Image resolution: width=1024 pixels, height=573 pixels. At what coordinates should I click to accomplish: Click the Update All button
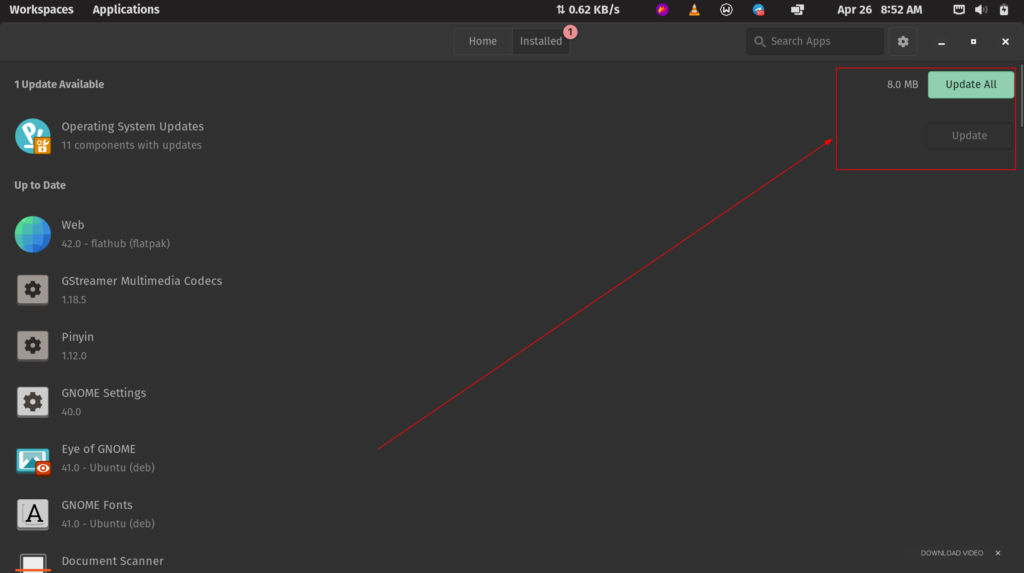pos(970,85)
